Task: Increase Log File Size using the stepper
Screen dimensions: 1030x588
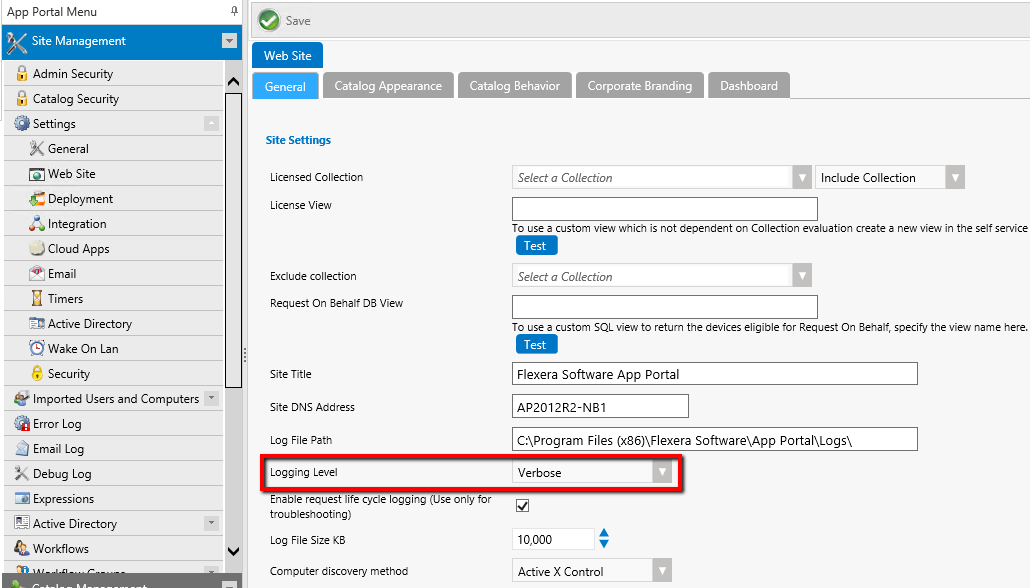Action: click(x=604, y=533)
